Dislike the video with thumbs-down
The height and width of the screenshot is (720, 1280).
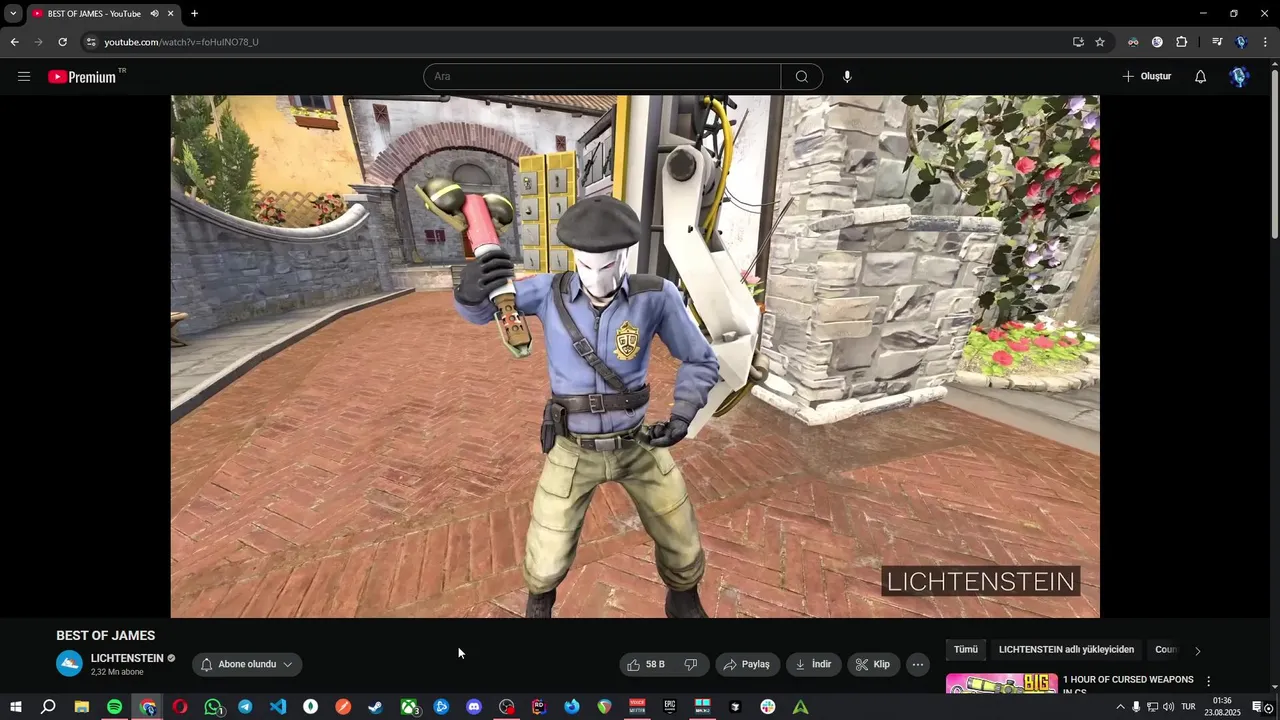click(691, 664)
